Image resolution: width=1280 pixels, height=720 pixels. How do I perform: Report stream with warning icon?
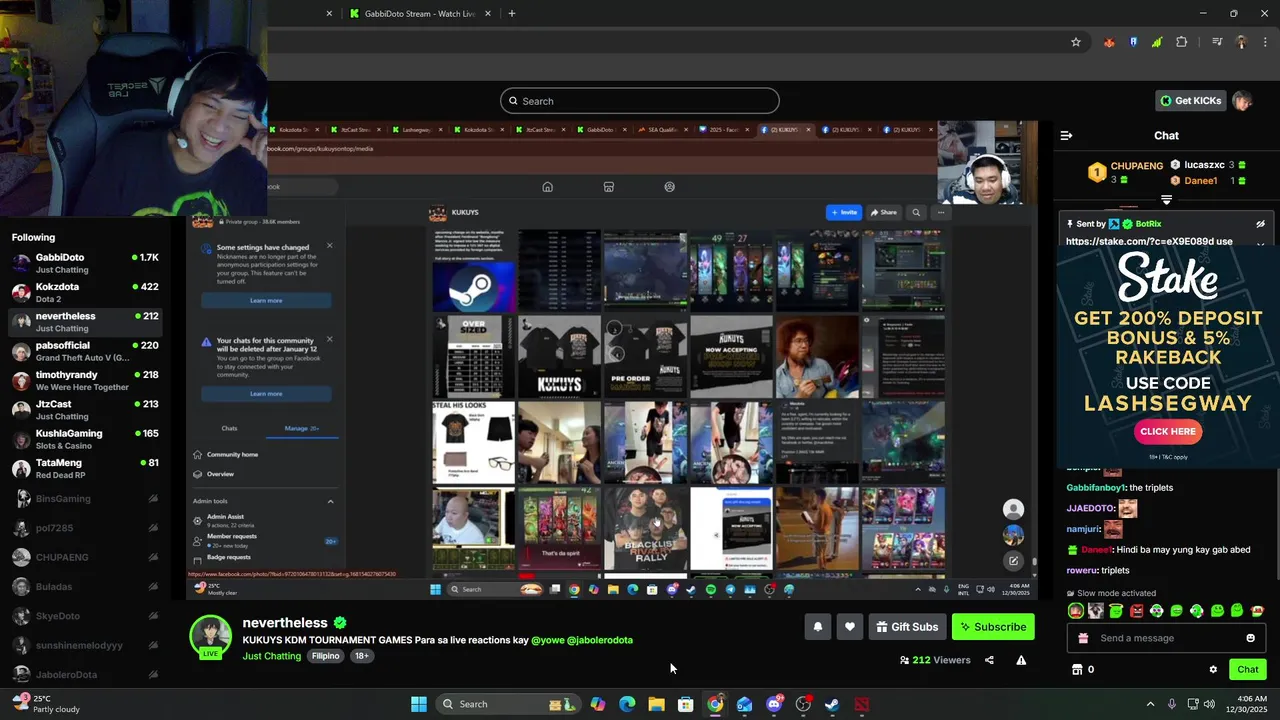pyautogui.click(x=1021, y=660)
